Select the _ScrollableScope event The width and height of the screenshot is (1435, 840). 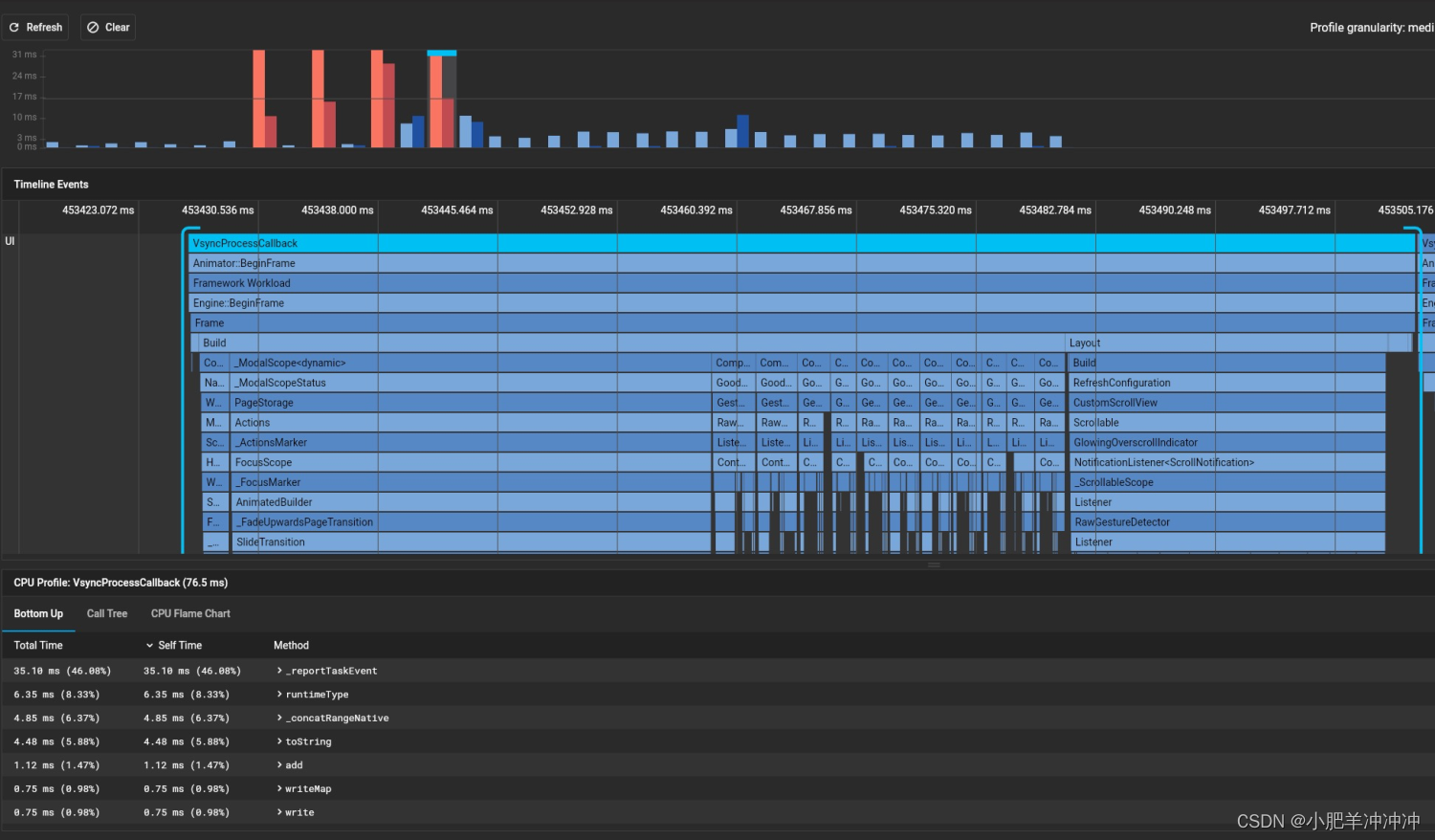(1227, 483)
